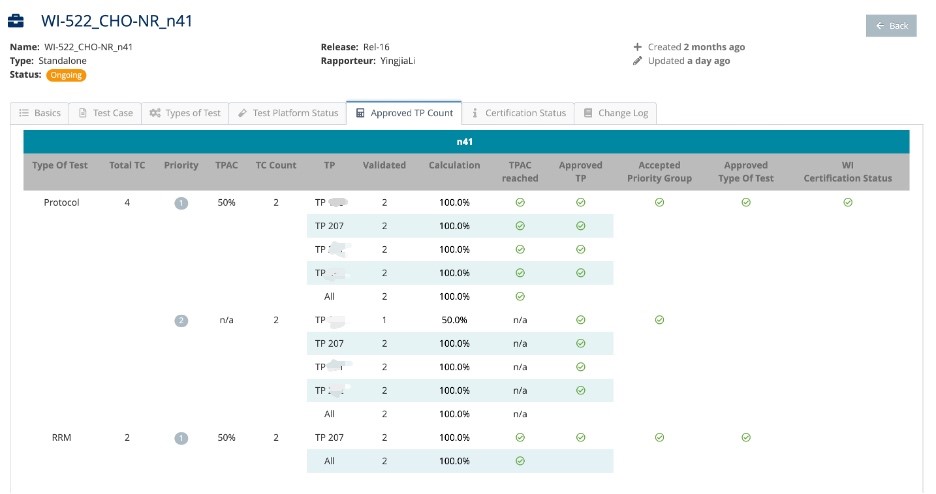Go to the Test Platform Status tab

(x=288, y=113)
